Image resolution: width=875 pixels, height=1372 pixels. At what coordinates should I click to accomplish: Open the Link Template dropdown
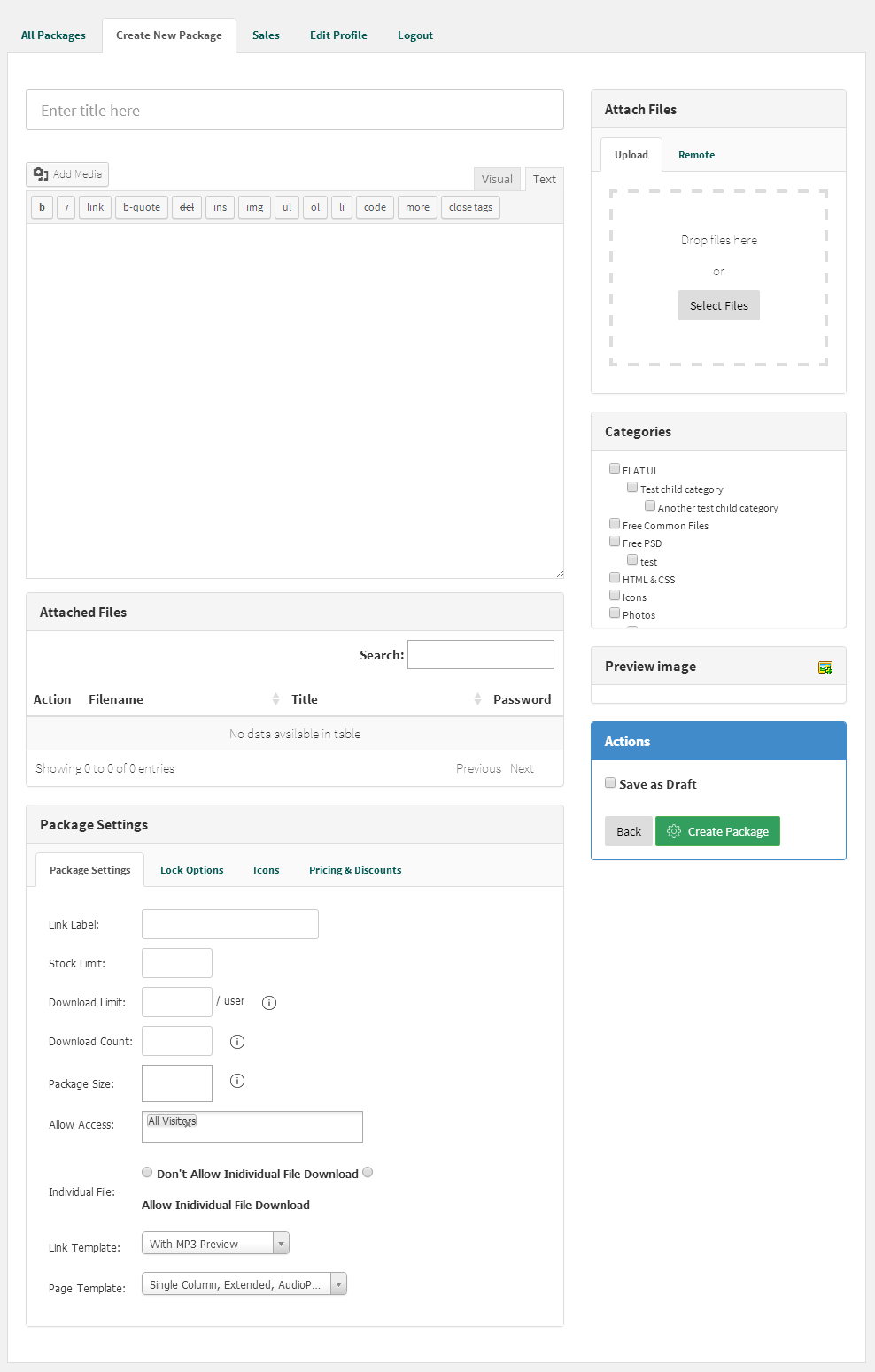pyautogui.click(x=215, y=1244)
